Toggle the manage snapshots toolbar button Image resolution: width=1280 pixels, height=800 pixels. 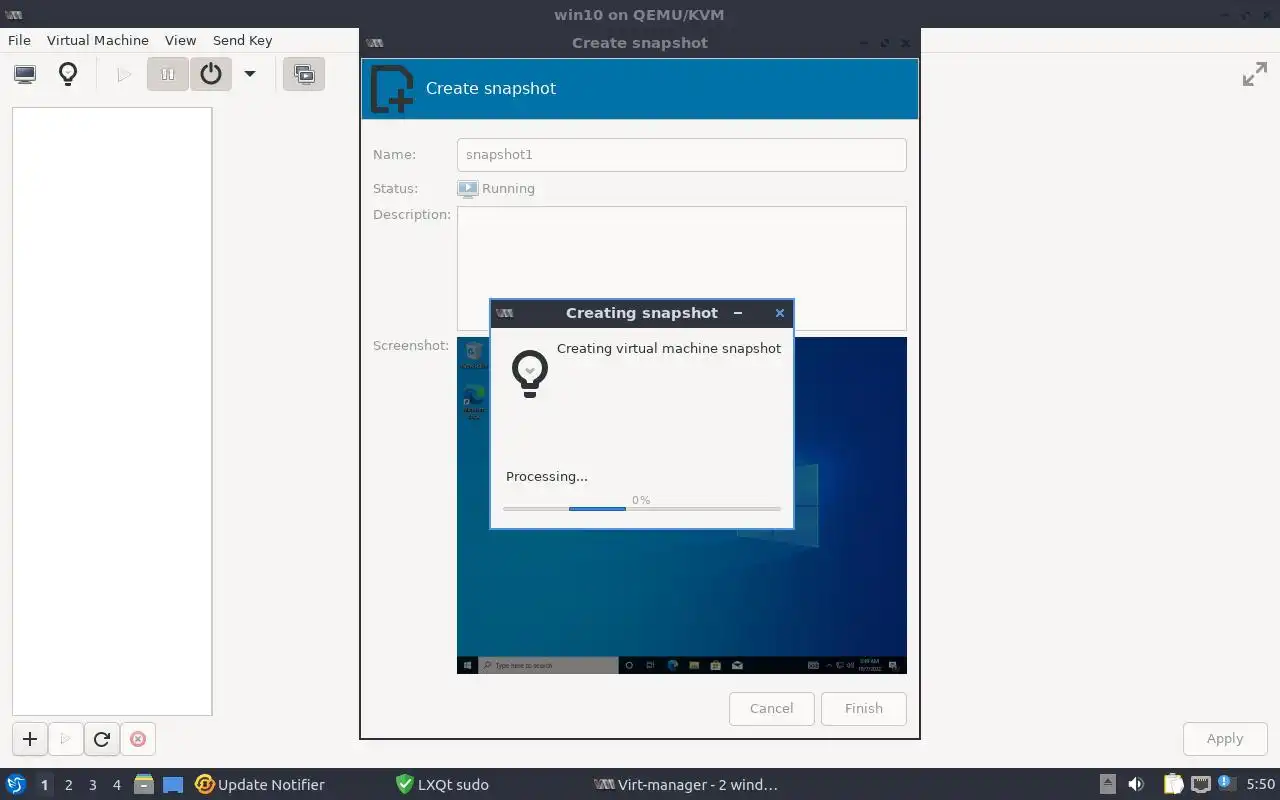(304, 74)
